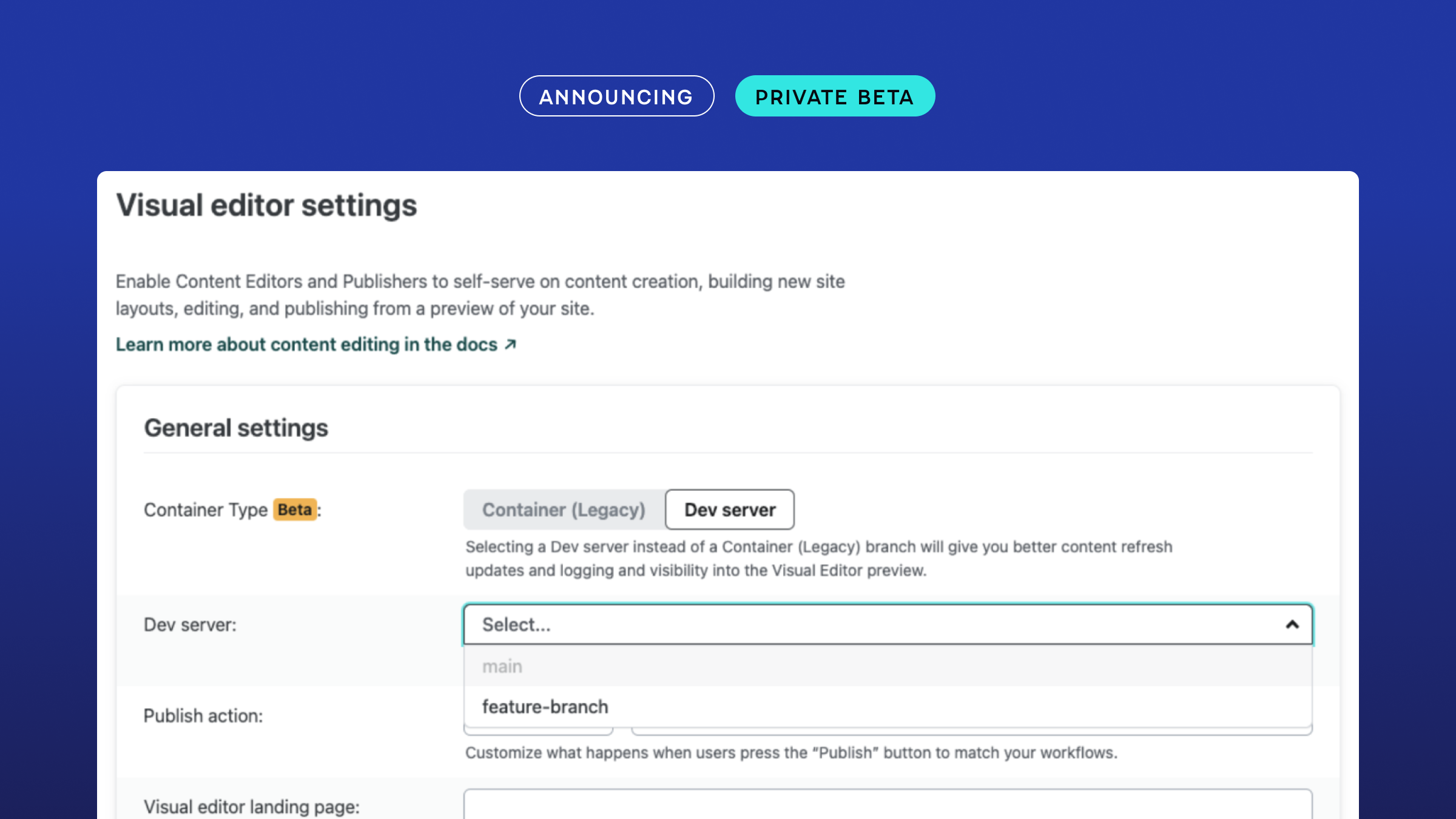
Task: Click the Container Type label text
Action: [x=206, y=510]
